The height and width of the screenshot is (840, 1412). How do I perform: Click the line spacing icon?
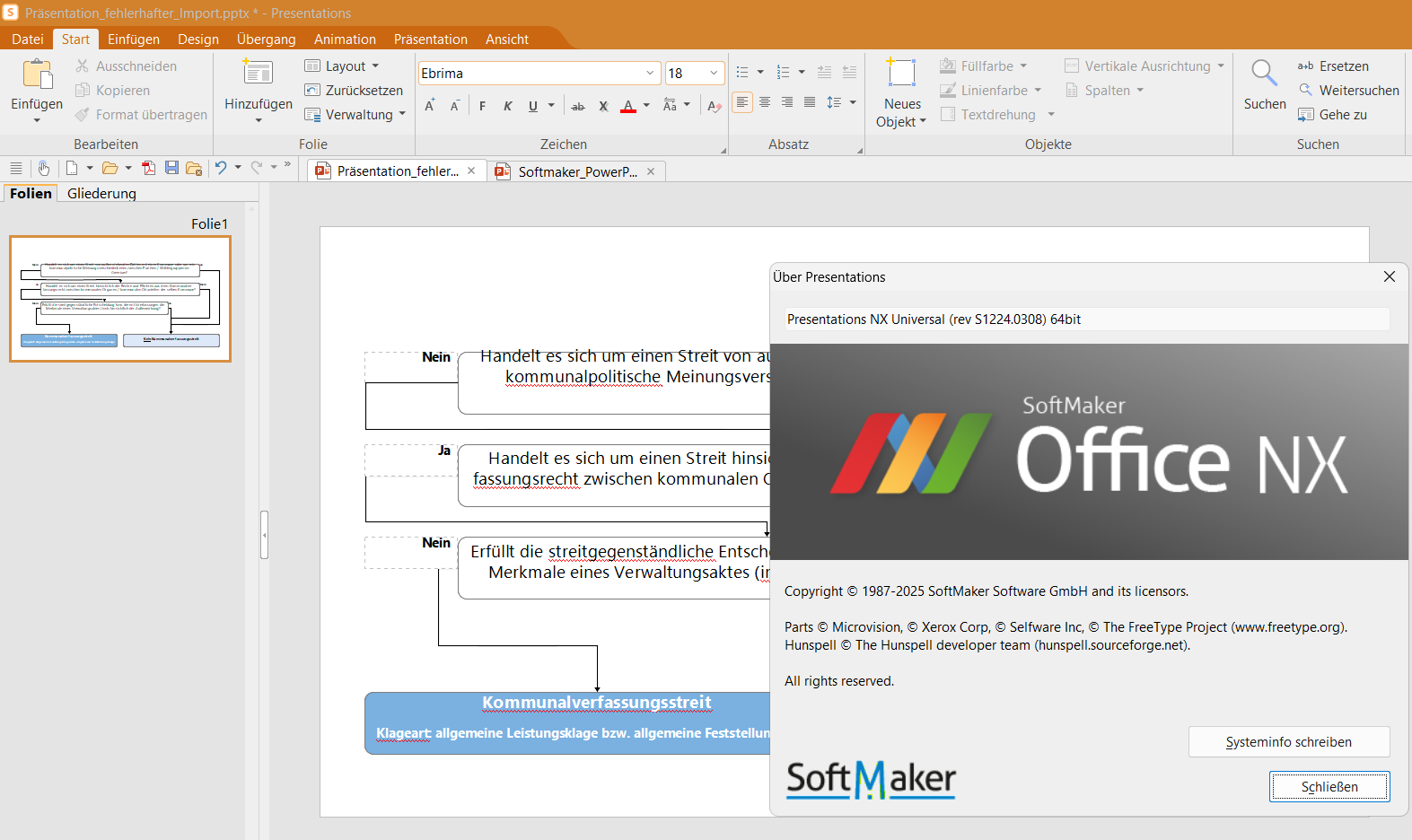[834, 102]
